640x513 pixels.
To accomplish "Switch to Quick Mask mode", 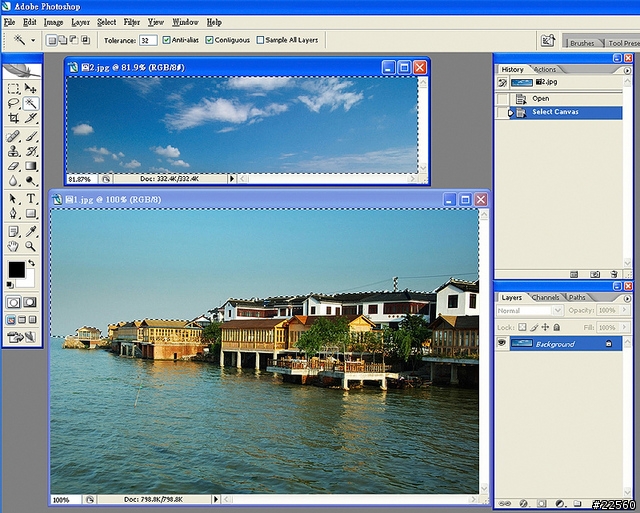I will 30,302.
